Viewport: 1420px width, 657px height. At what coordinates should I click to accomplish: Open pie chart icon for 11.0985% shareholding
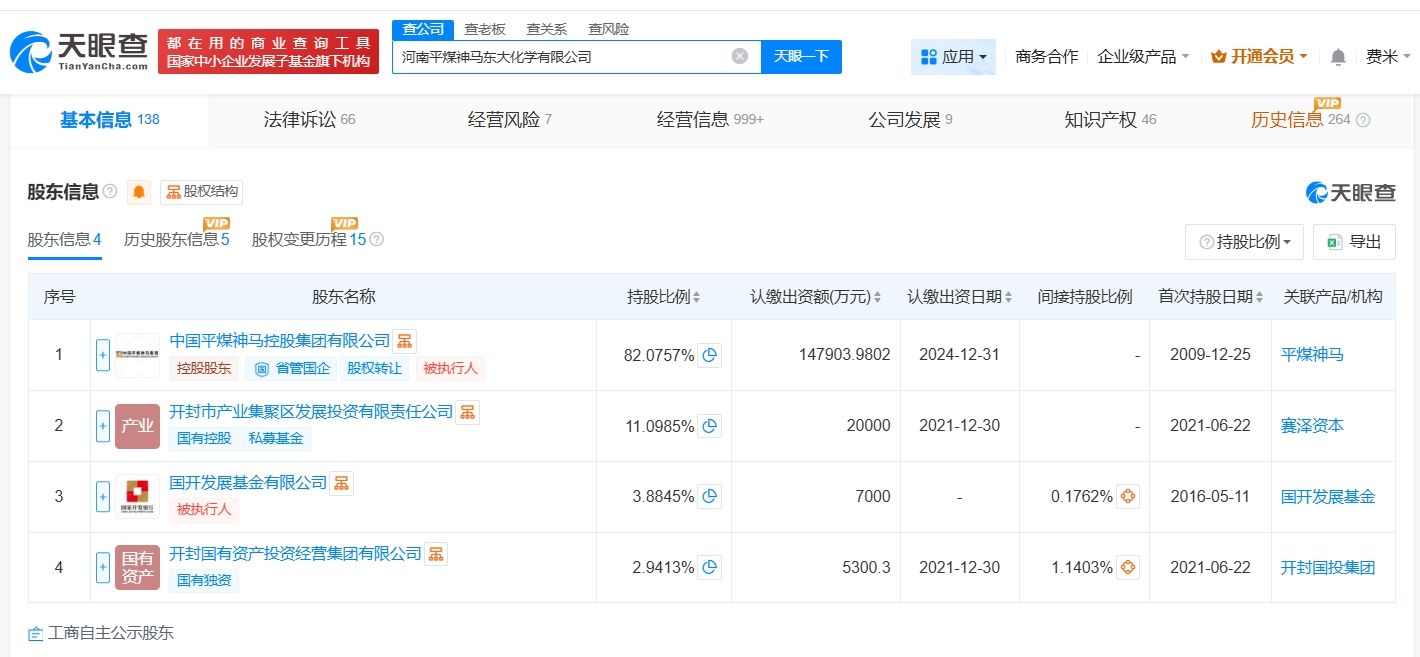click(x=709, y=426)
